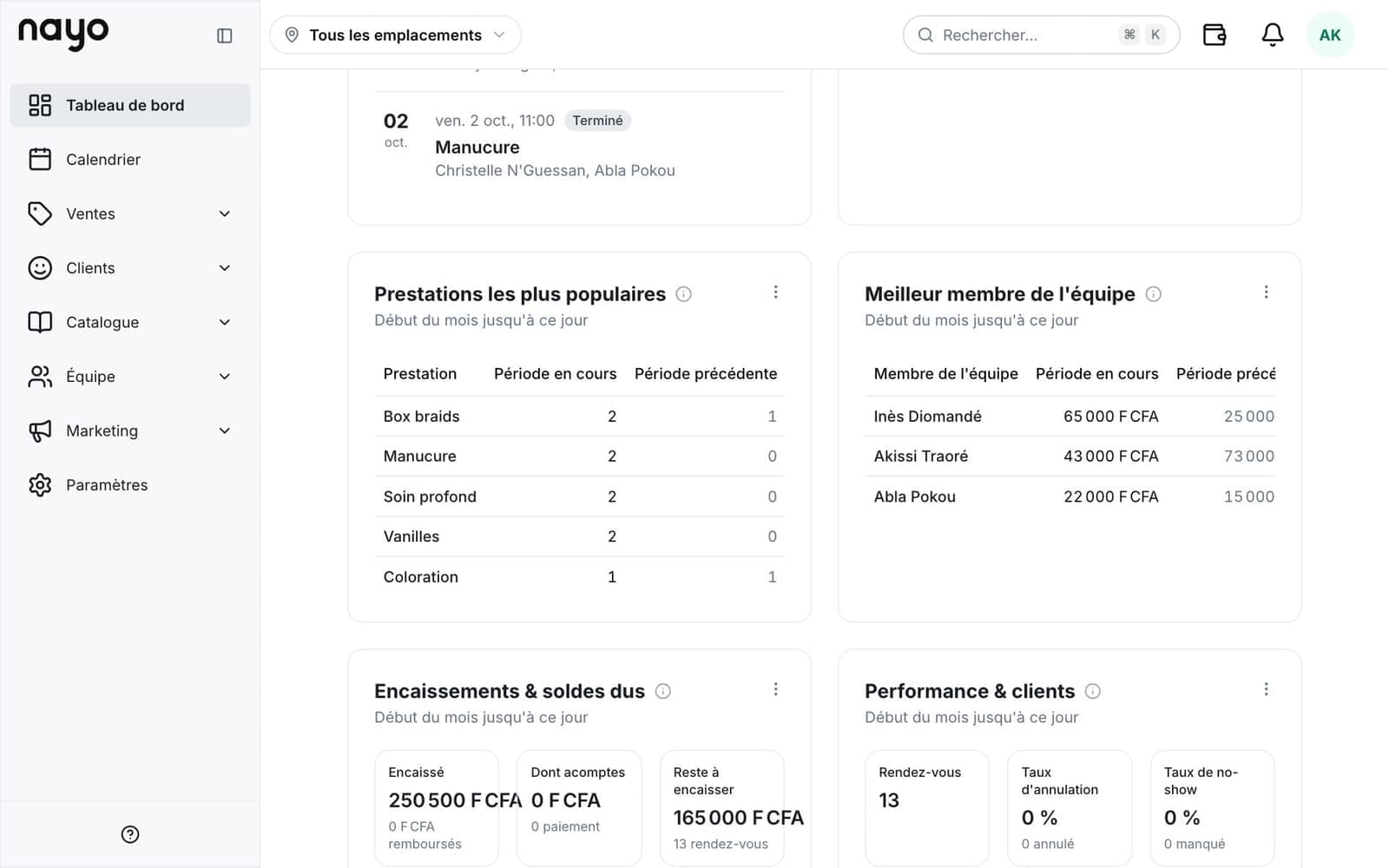Click the Encaissé 250 500 F CFA card

pos(437,808)
